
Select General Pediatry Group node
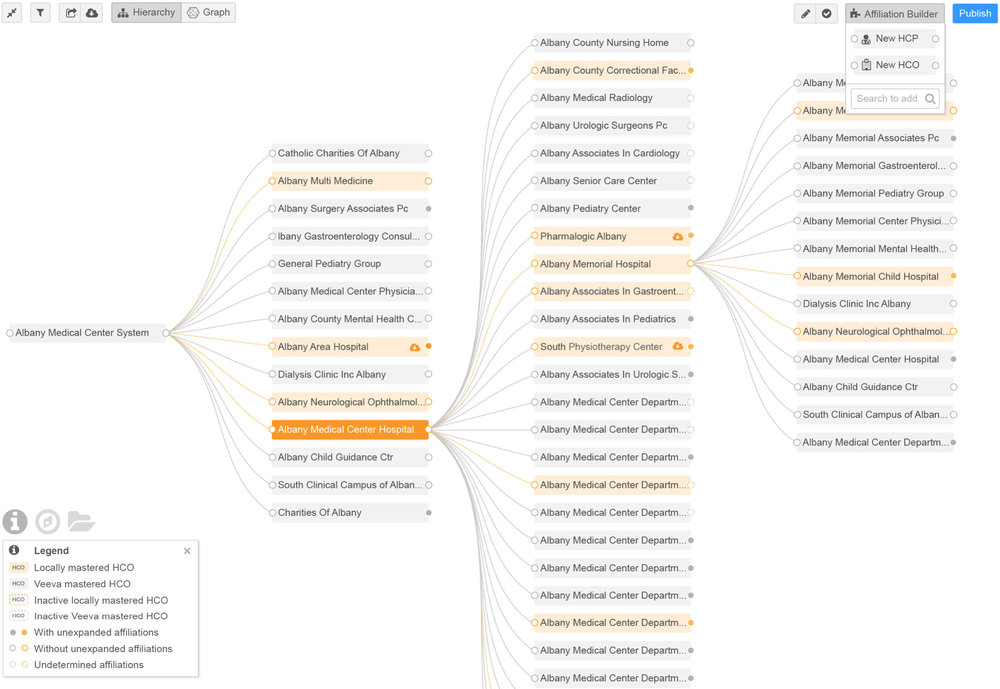pyautogui.click(x=350, y=264)
